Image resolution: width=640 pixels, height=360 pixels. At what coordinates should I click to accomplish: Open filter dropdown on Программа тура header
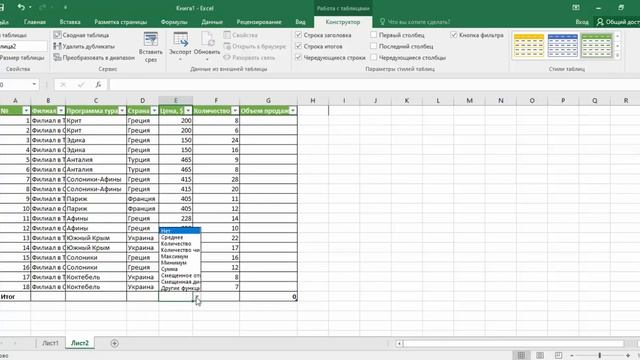[x=122, y=111]
